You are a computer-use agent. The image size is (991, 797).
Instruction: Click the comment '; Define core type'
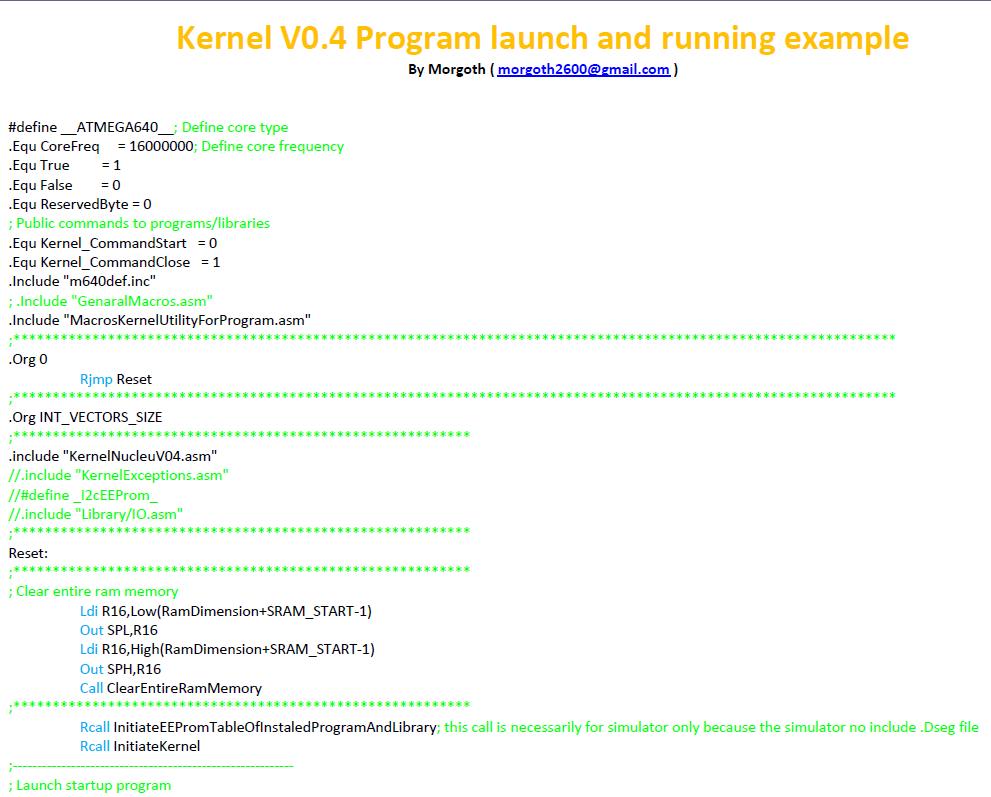click(x=231, y=127)
